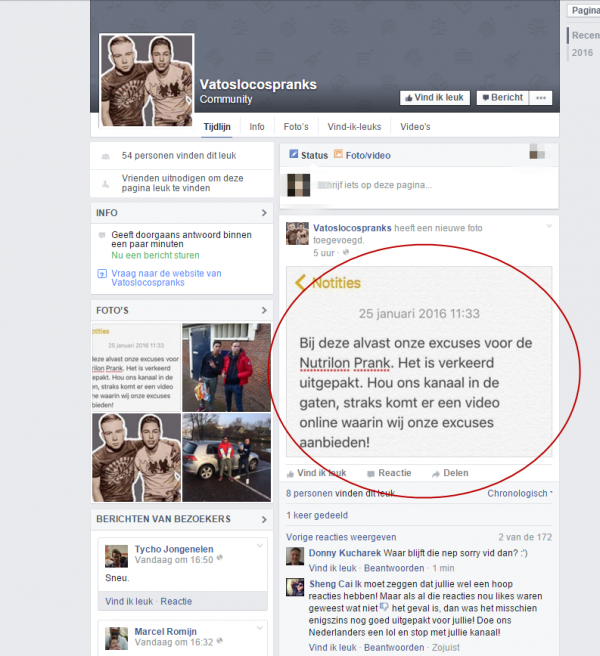Open the Vind-ik-leuks tab
This screenshot has width=600, height=656.
point(354,127)
